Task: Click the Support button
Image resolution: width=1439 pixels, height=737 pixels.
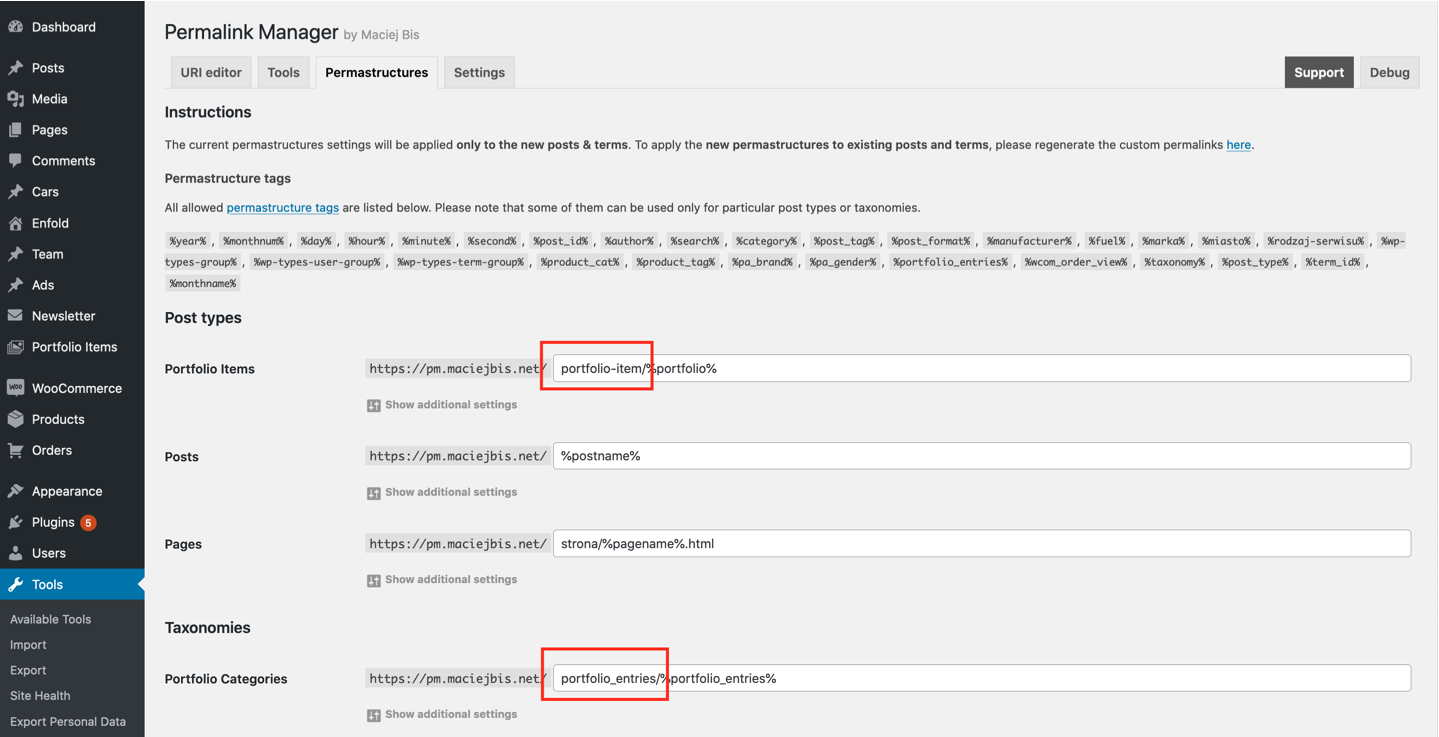Action: point(1318,71)
